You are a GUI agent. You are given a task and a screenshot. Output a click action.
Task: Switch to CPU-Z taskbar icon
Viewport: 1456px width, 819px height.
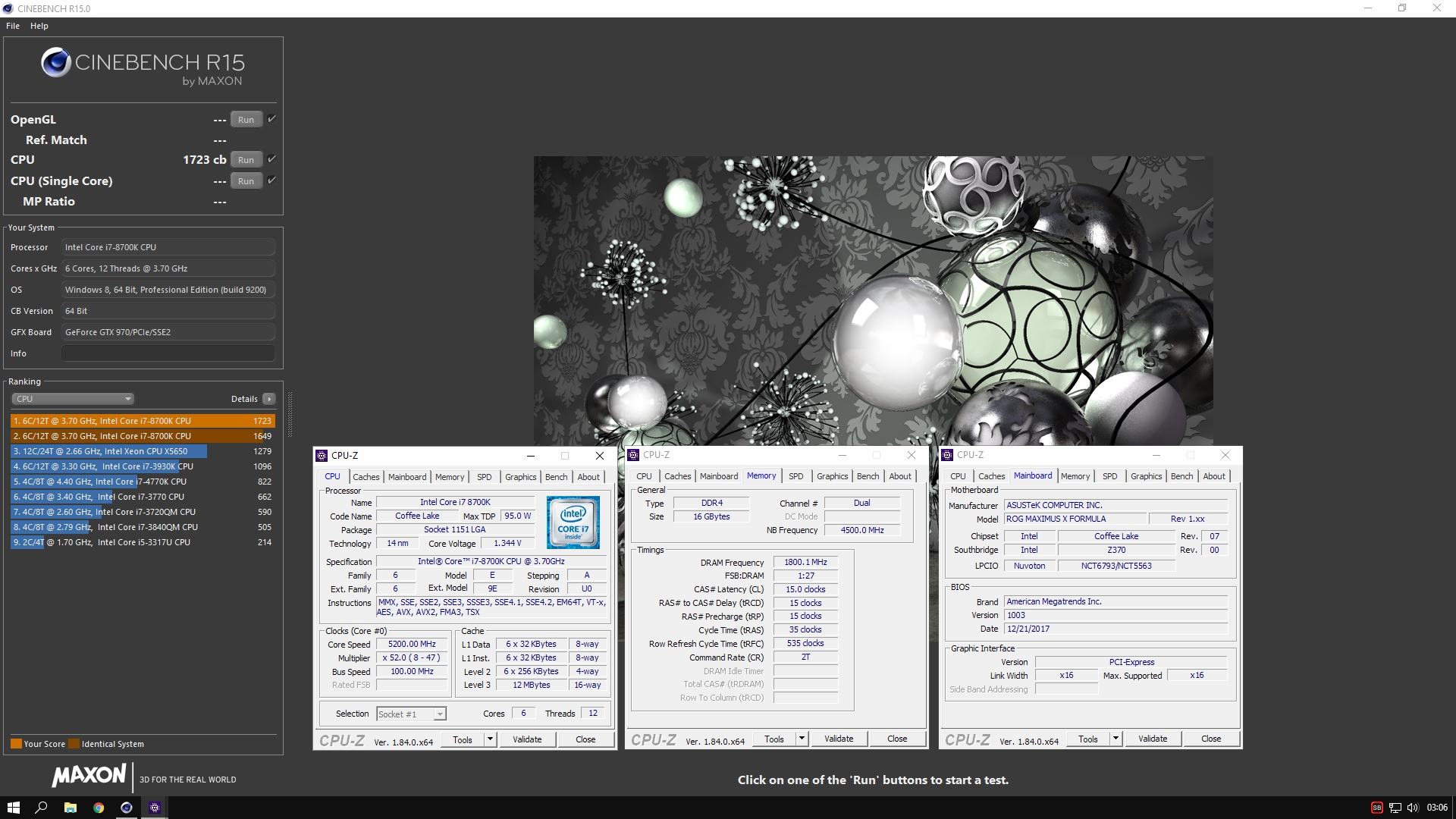click(155, 808)
